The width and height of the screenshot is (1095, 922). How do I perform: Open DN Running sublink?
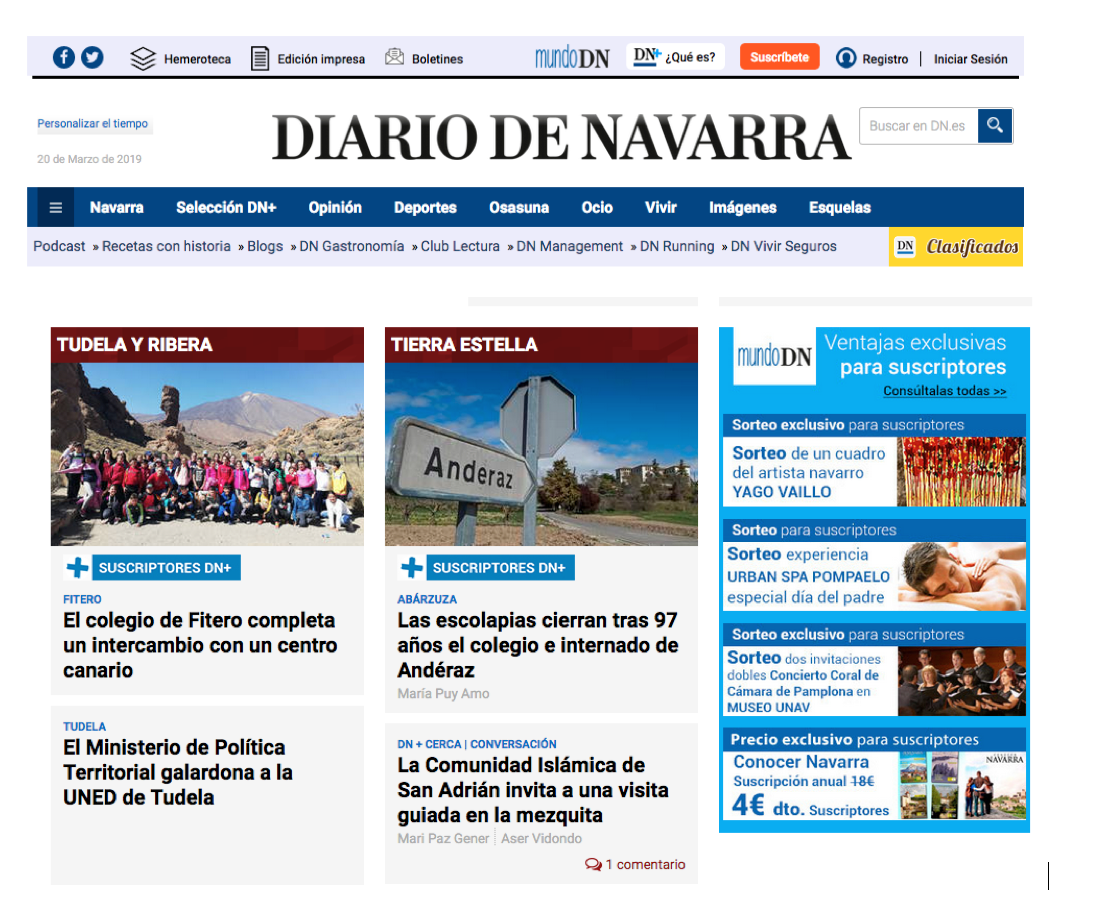pos(677,247)
